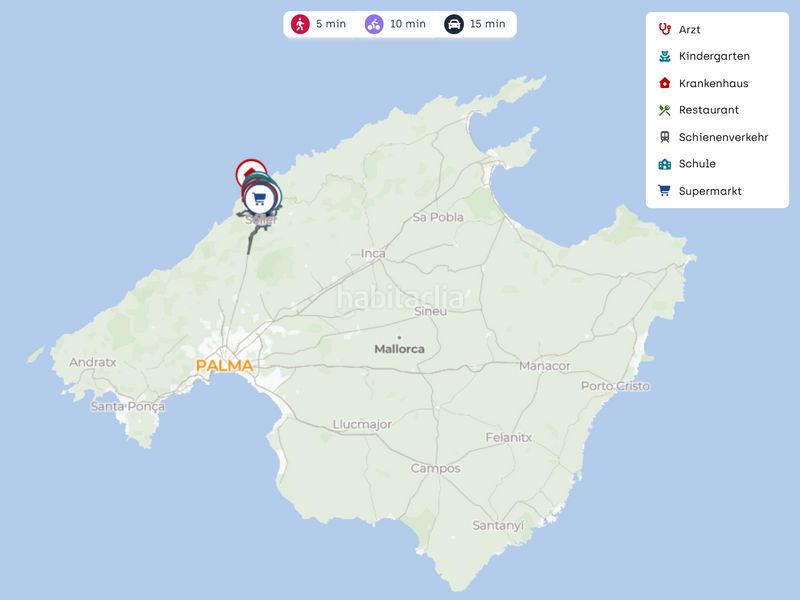Image resolution: width=800 pixels, height=600 pixels.
Task: Click the Porto Cristo label on map
Action: (x=616, y=386)
